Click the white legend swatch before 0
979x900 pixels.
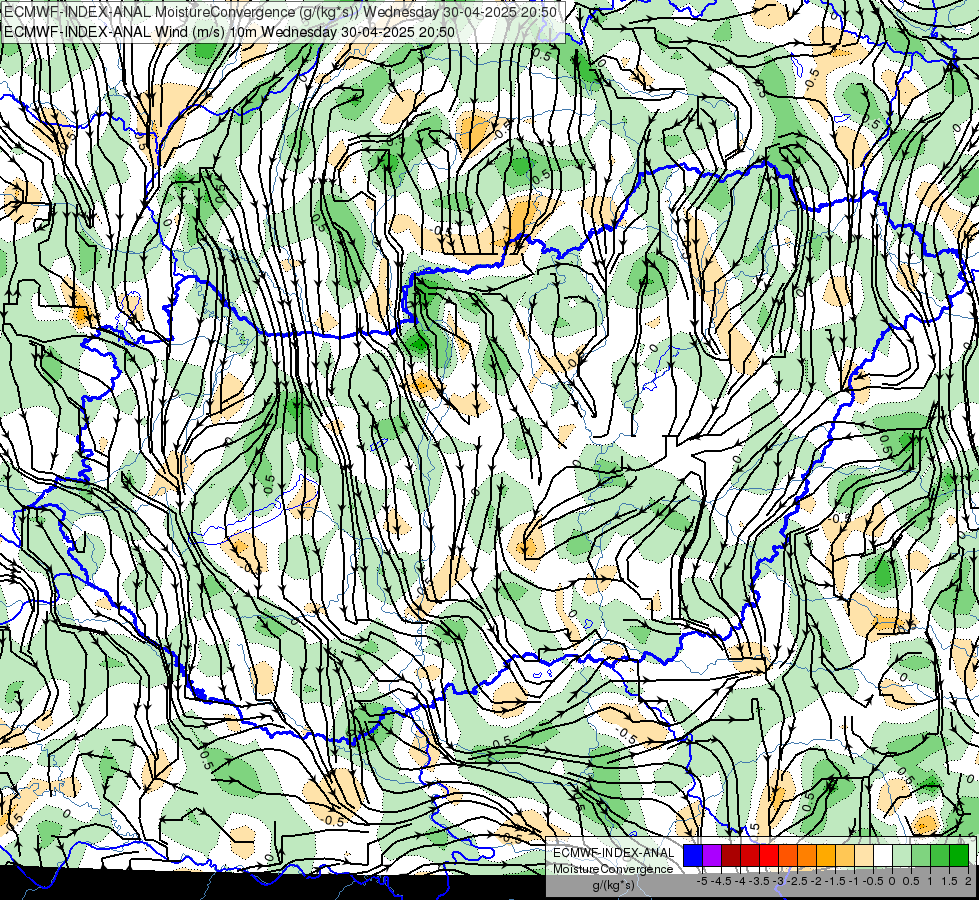[x=883, y=856]
